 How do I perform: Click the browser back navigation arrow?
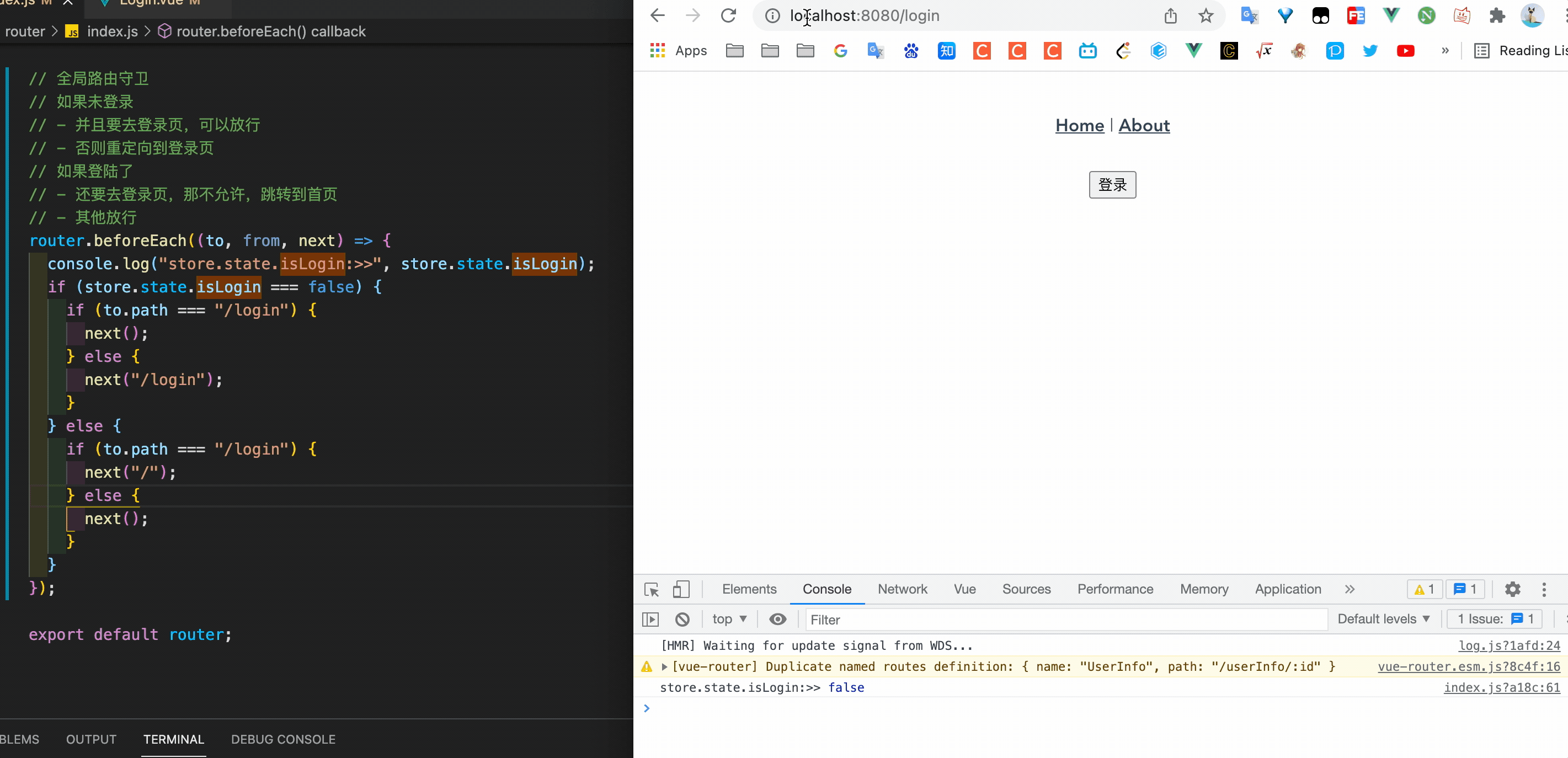(658, 16)
